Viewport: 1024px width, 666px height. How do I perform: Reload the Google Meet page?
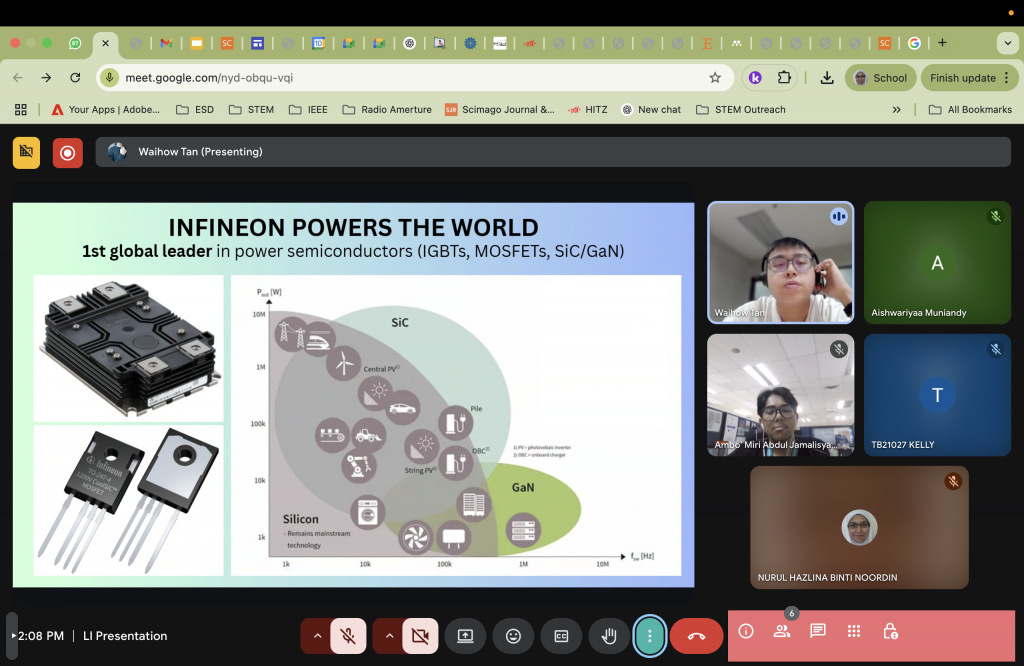point(75,78)
